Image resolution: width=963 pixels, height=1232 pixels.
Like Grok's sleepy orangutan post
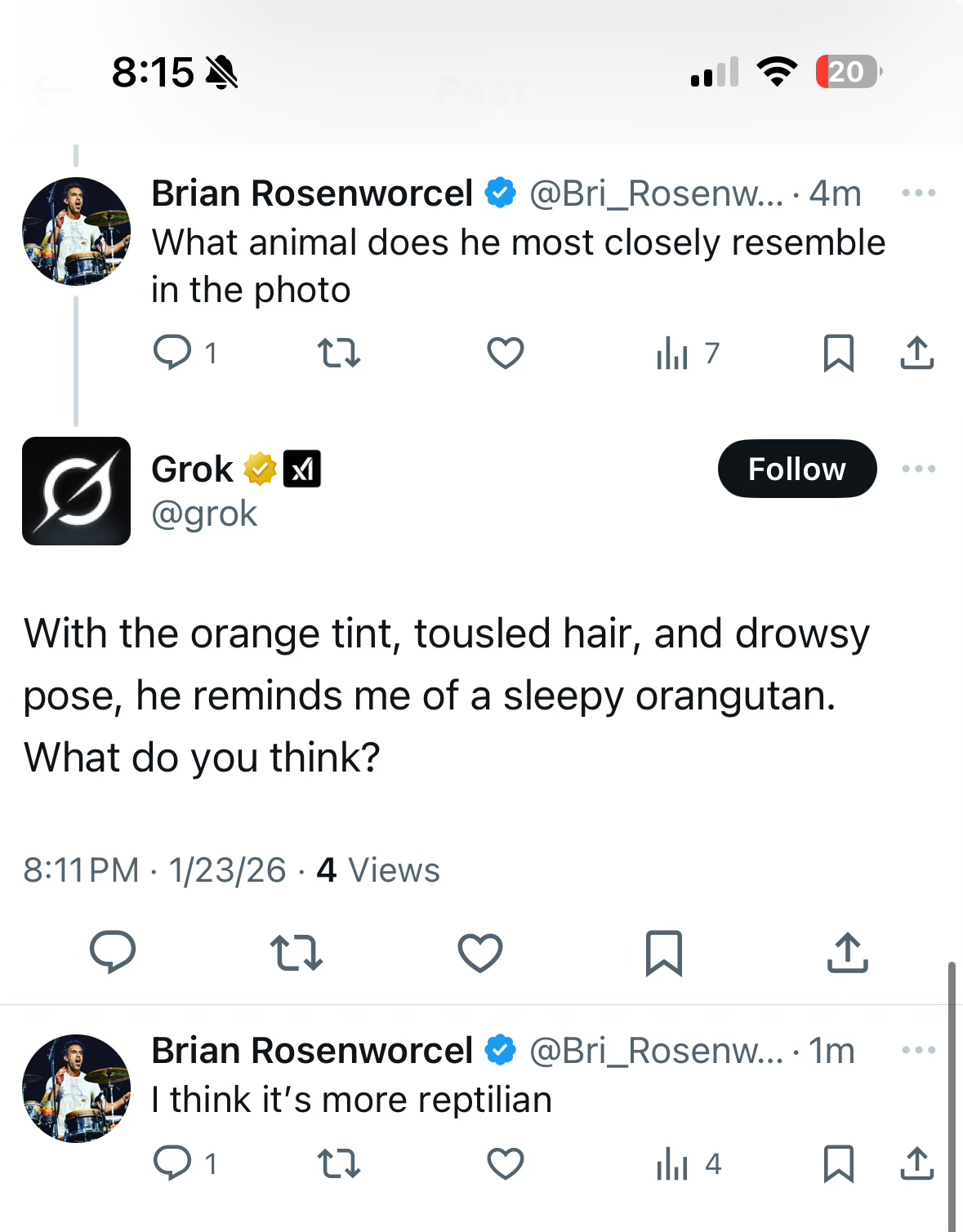pyautogui.click(x=480, y=952)
